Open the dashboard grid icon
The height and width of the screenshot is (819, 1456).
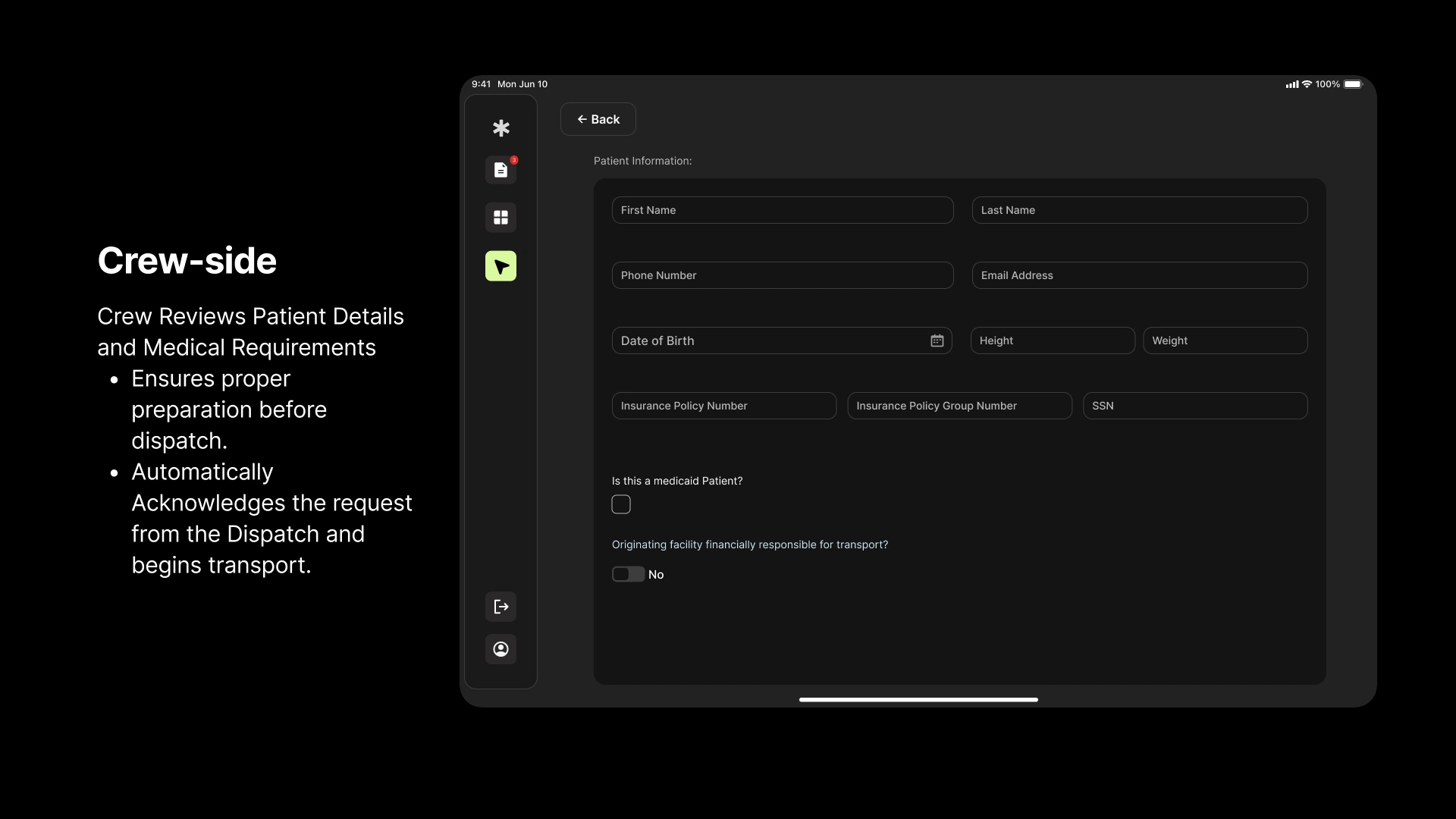(x=500, y=218)
